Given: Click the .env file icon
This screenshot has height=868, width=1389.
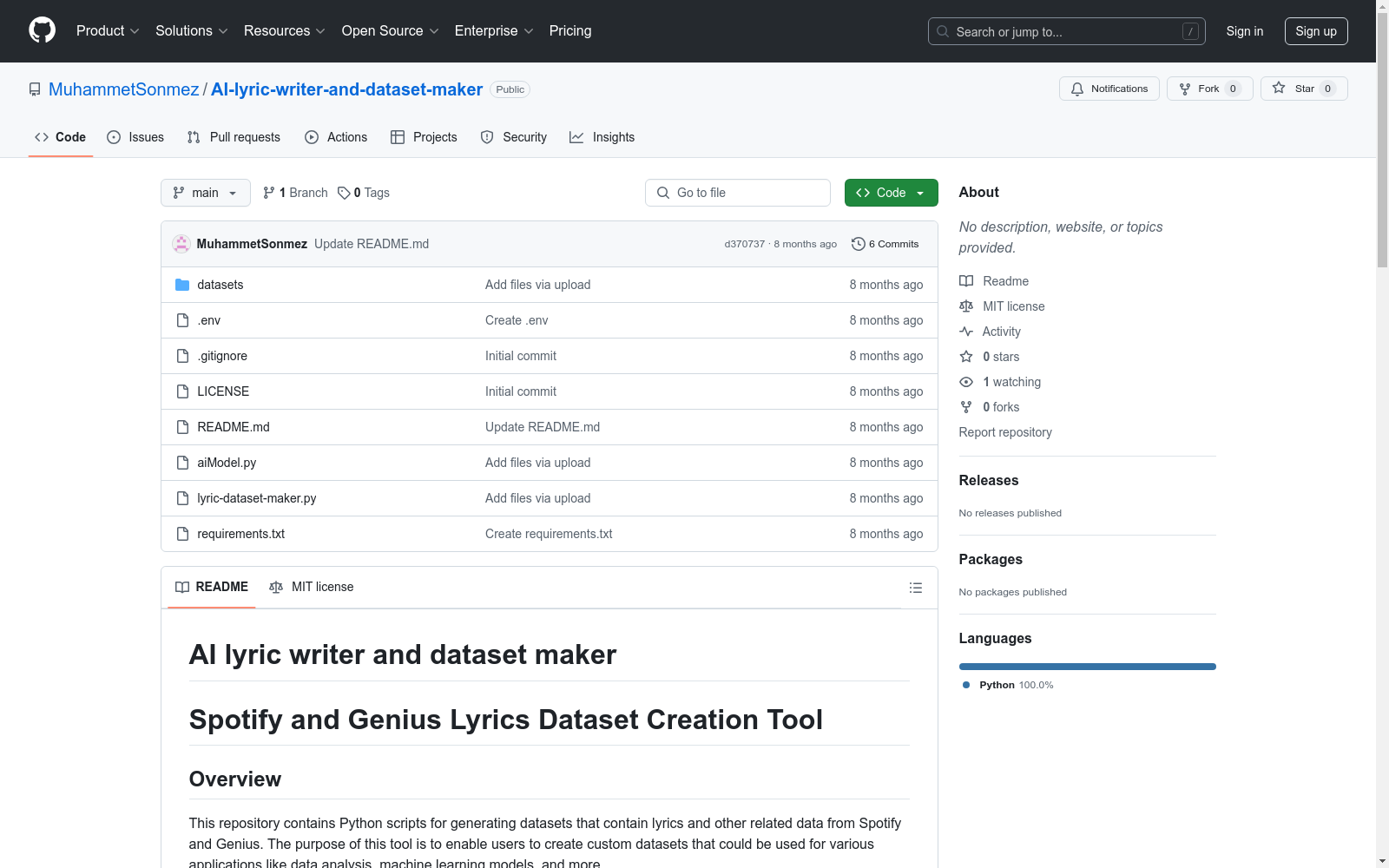Looking at the screenshot, I should coord(182,320).
